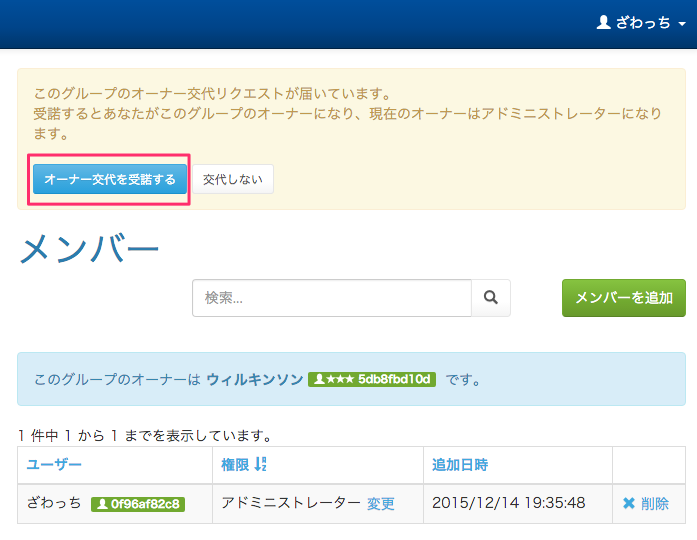Click the X icon in the delete column
The width and height of the screenshot is (697, 540).
pos(629,503)
